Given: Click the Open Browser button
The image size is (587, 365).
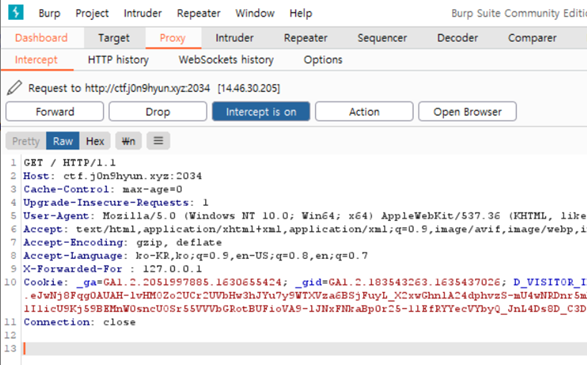Looking at the screenshot, I should (x=468, y=112).
